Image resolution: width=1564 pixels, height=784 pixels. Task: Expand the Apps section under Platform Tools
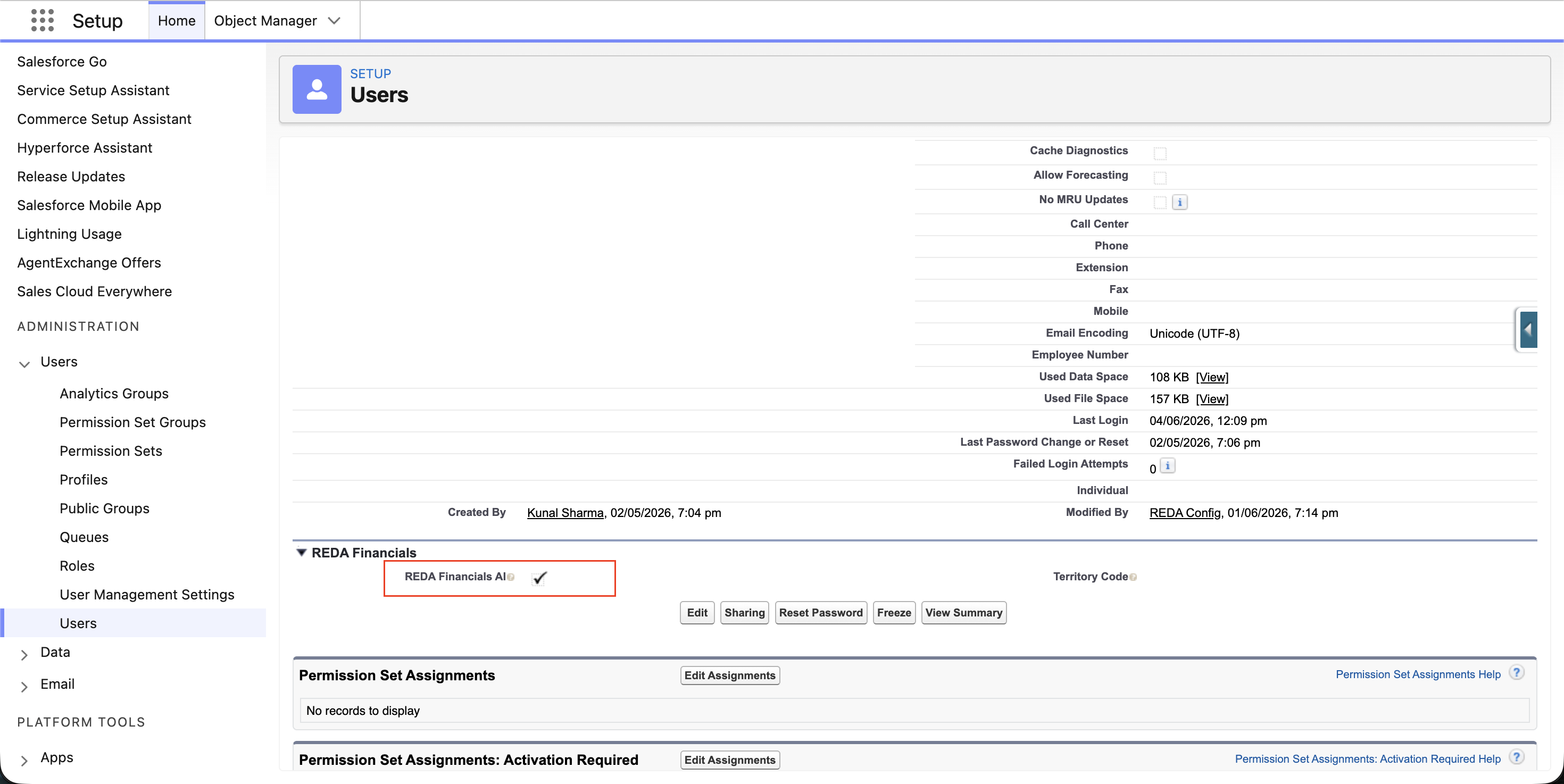pyautogui.click(x=24, y=761)
